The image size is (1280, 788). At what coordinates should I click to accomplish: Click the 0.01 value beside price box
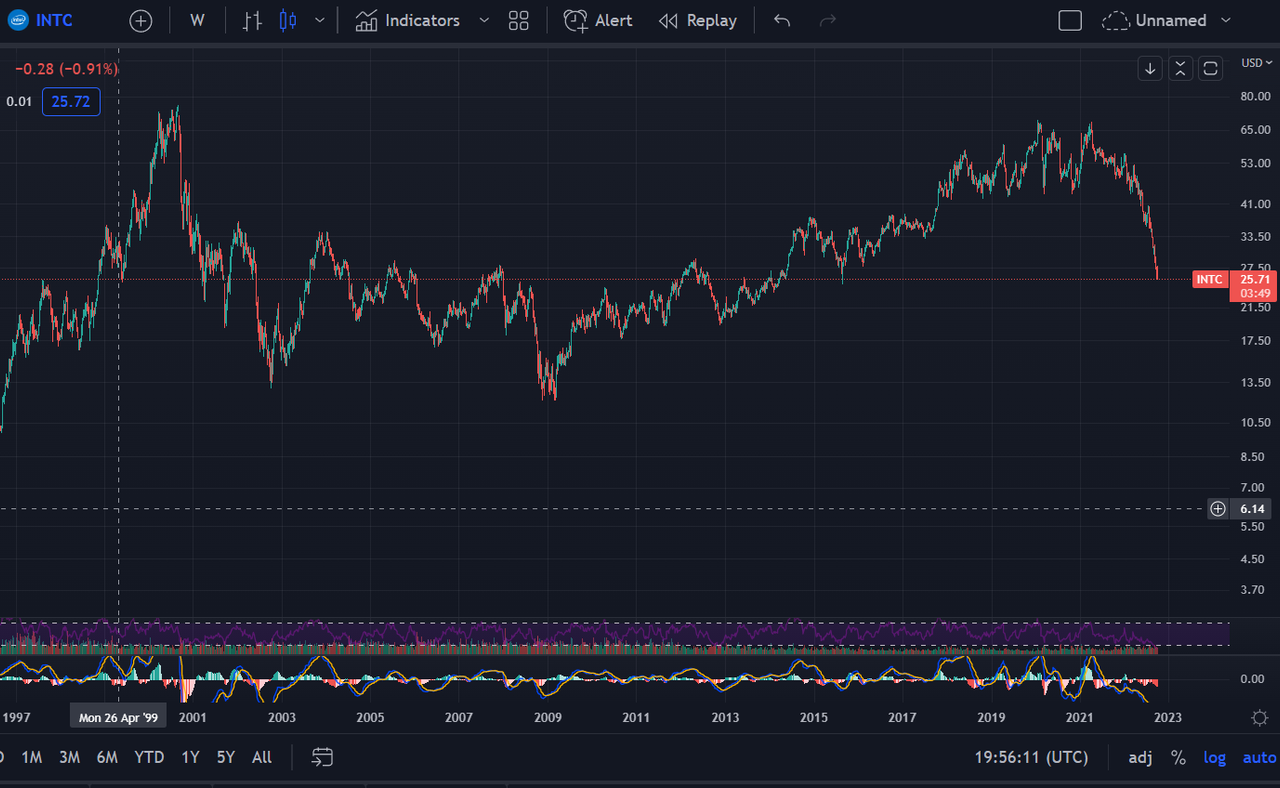19,102
